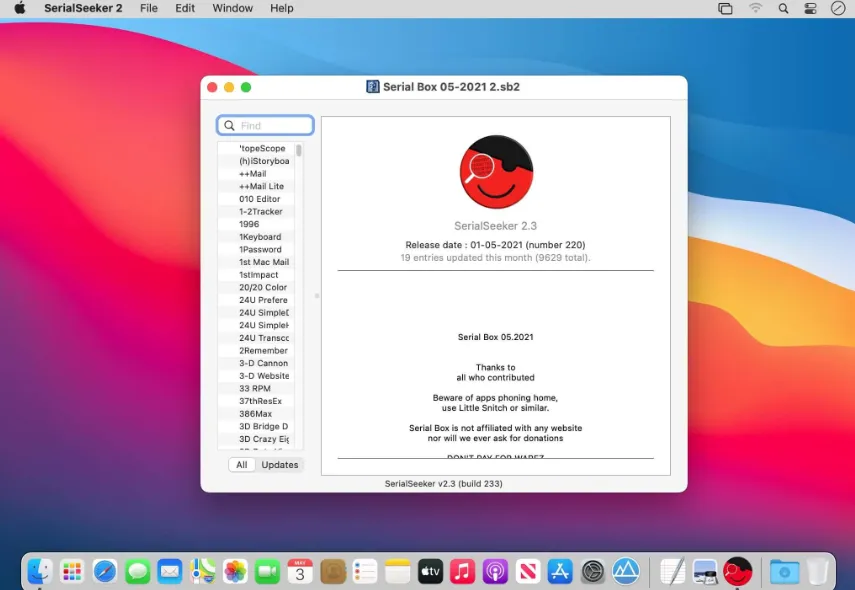The width and height of the screenshot is (855, 590).
Task: Pick "2Remember" from the list
Action: point(256,351)
